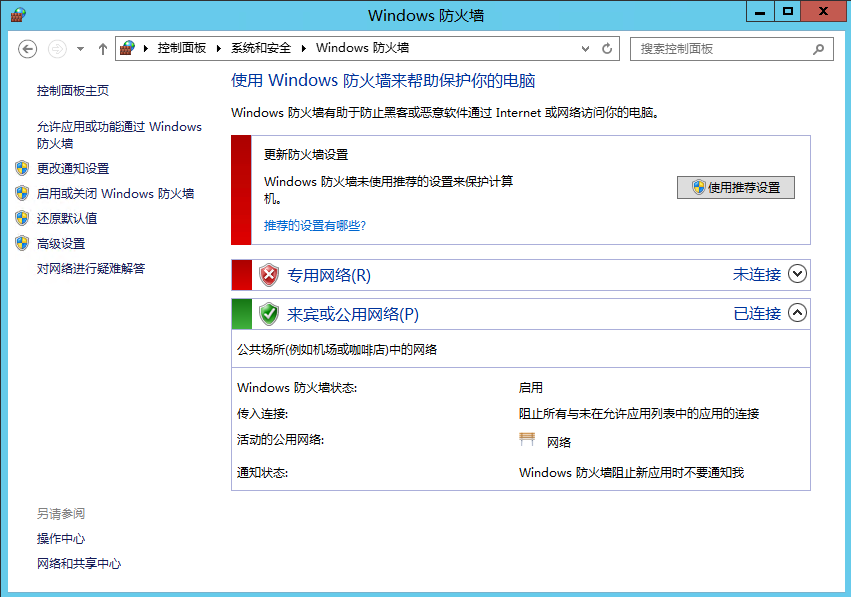Select 还原默认值 in the sidebar
Viewport: 851px width, 597px height.
67,219
